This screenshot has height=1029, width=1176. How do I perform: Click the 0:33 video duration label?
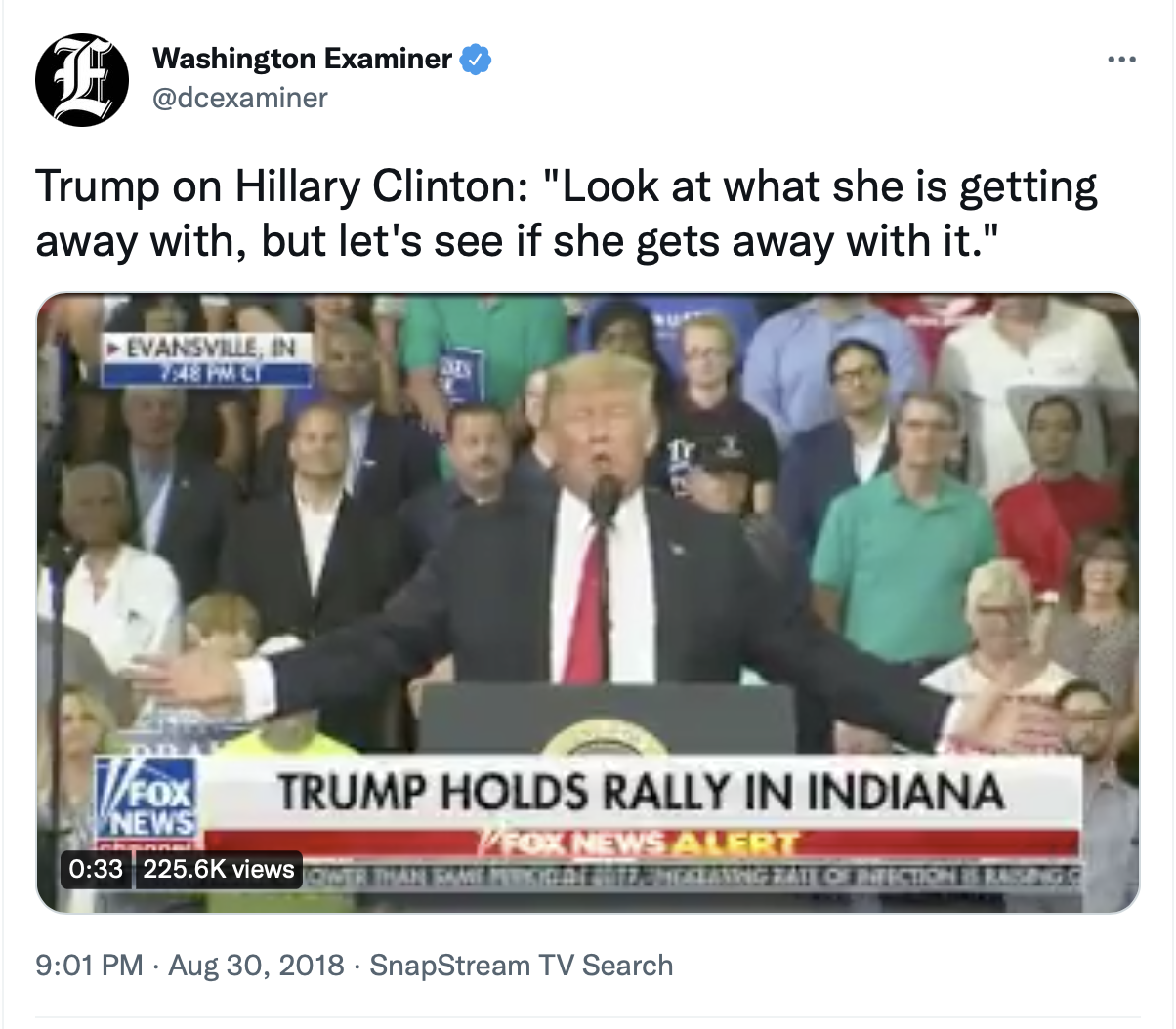tap(97, 868)
